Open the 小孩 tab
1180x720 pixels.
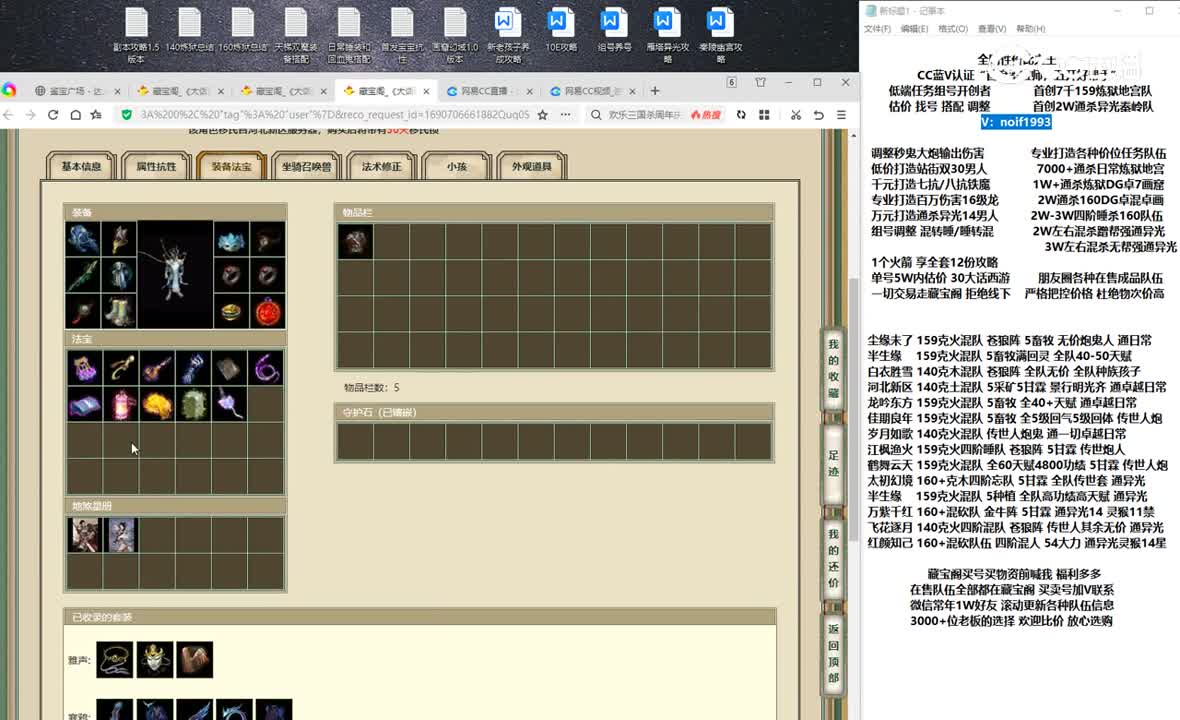coord(457,166)
